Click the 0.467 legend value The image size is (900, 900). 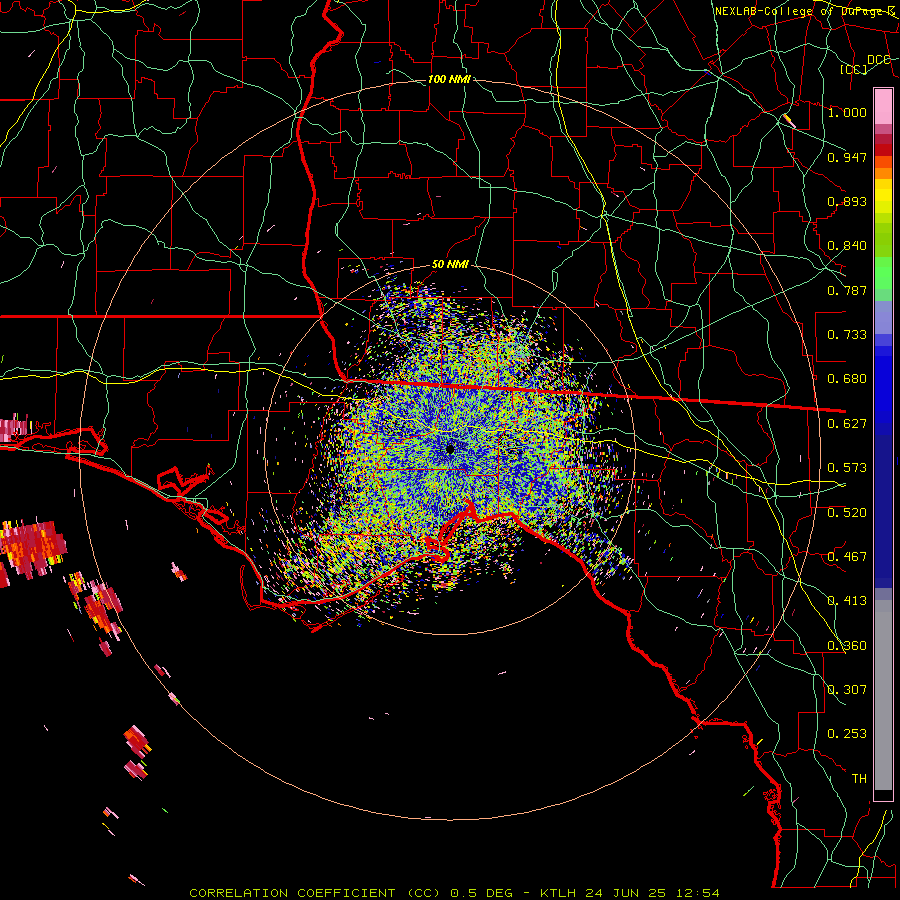(847, 557)
